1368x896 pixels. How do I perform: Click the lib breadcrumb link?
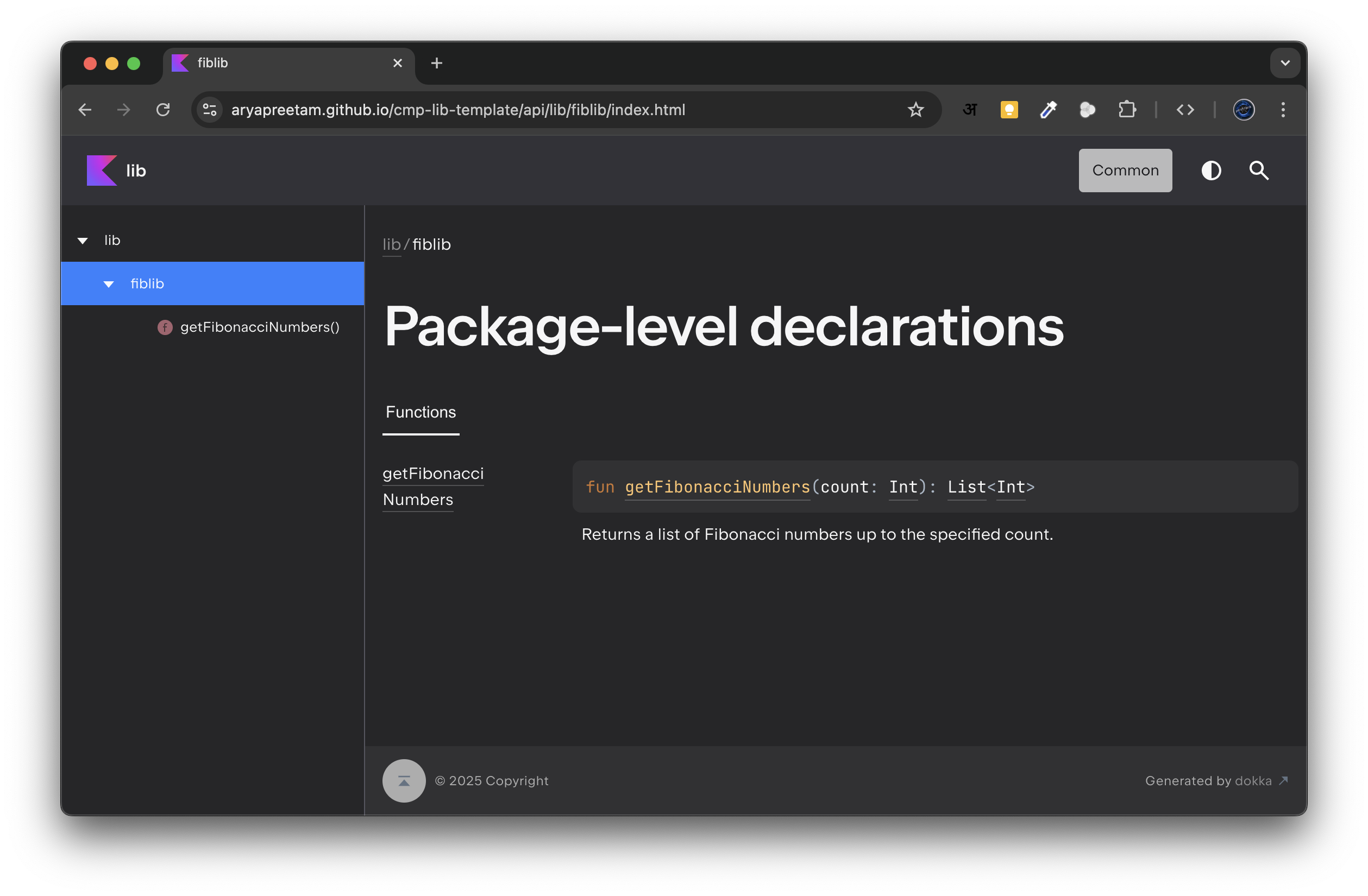tap(391, 245)
